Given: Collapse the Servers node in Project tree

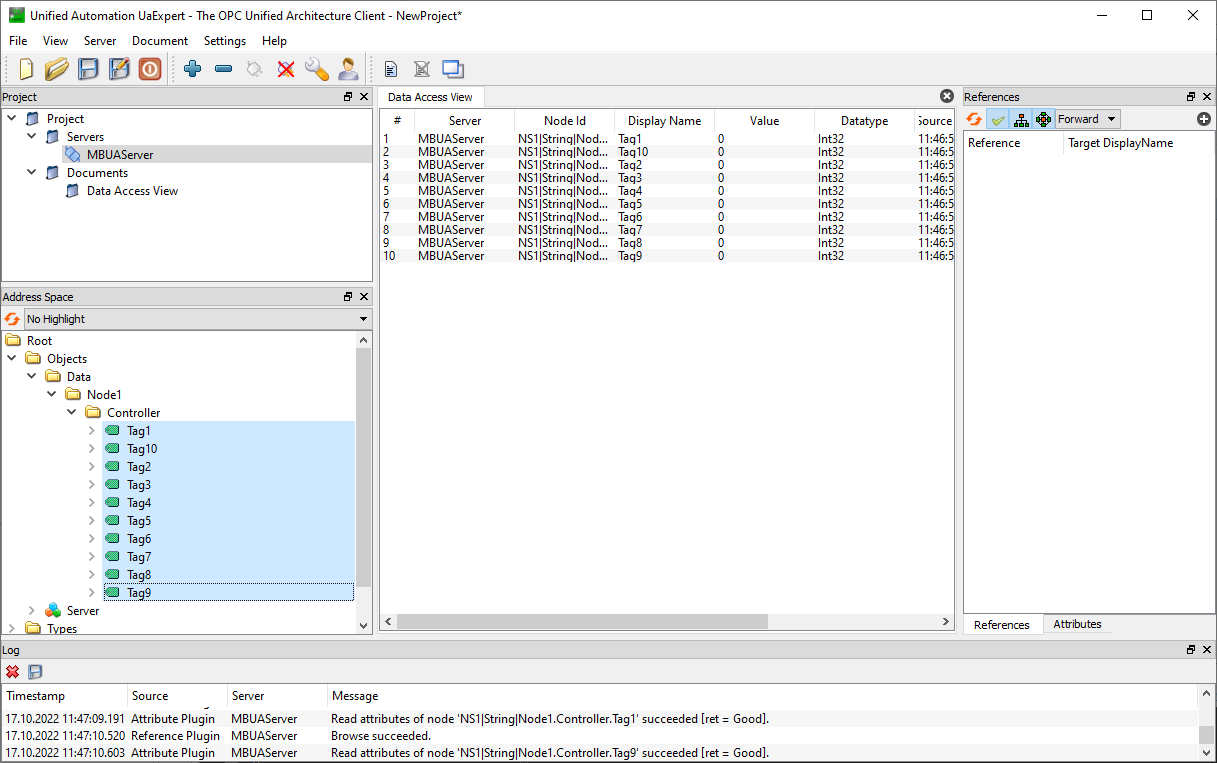Looking at the screenshot, I should (32, 137).
